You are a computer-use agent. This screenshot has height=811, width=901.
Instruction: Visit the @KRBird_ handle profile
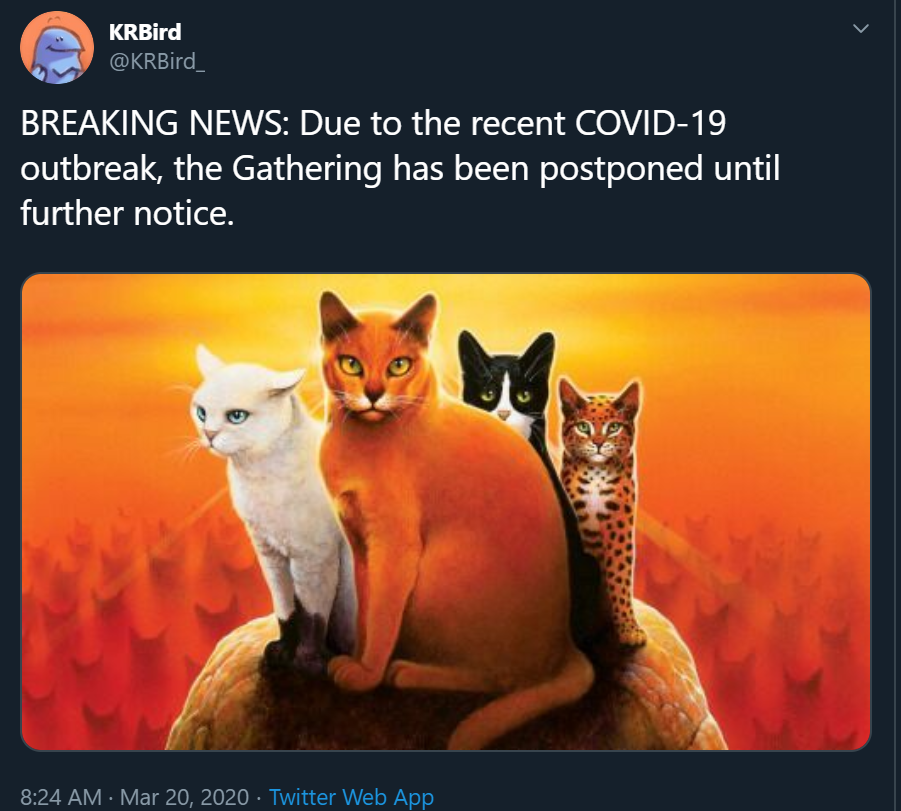click(156, 61)
